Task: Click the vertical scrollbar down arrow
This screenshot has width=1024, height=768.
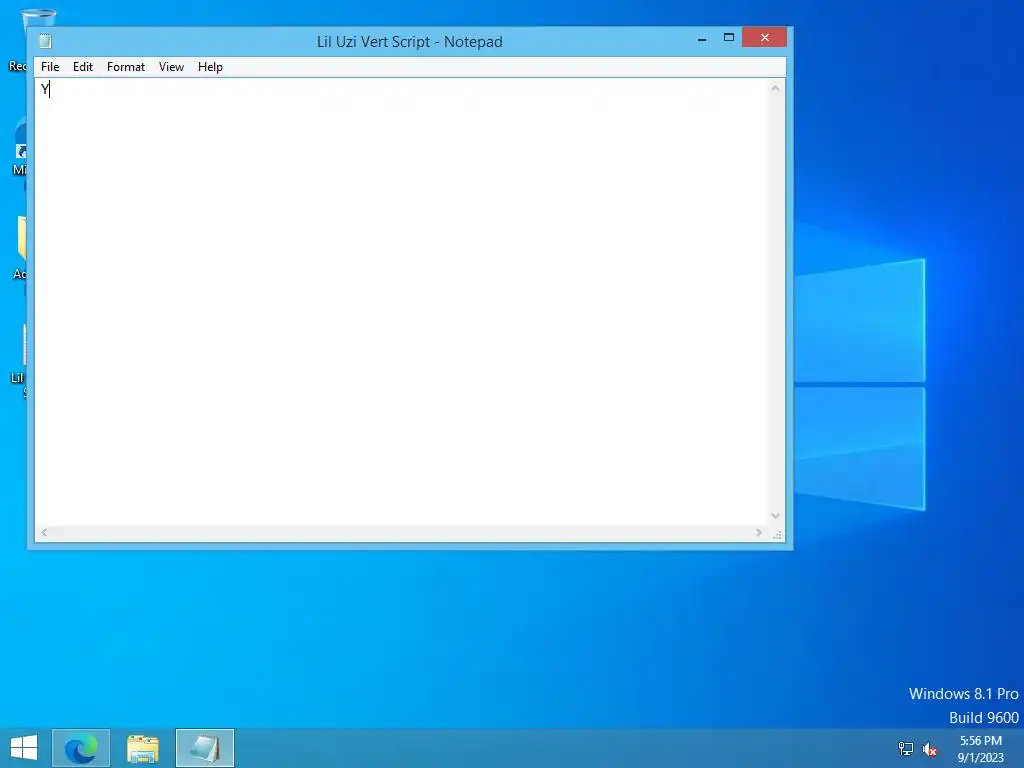Action: [775, 516]
